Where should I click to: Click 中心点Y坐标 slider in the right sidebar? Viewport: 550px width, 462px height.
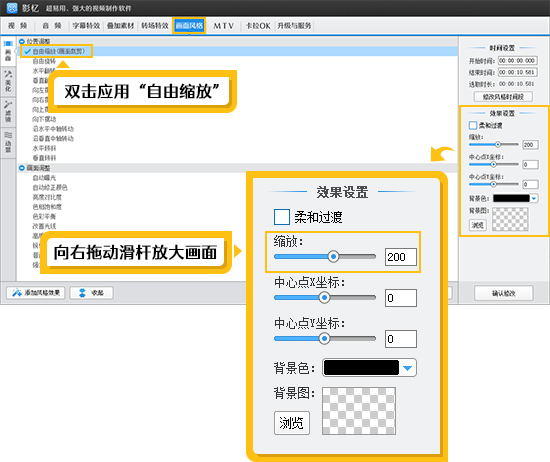[494, 184]
